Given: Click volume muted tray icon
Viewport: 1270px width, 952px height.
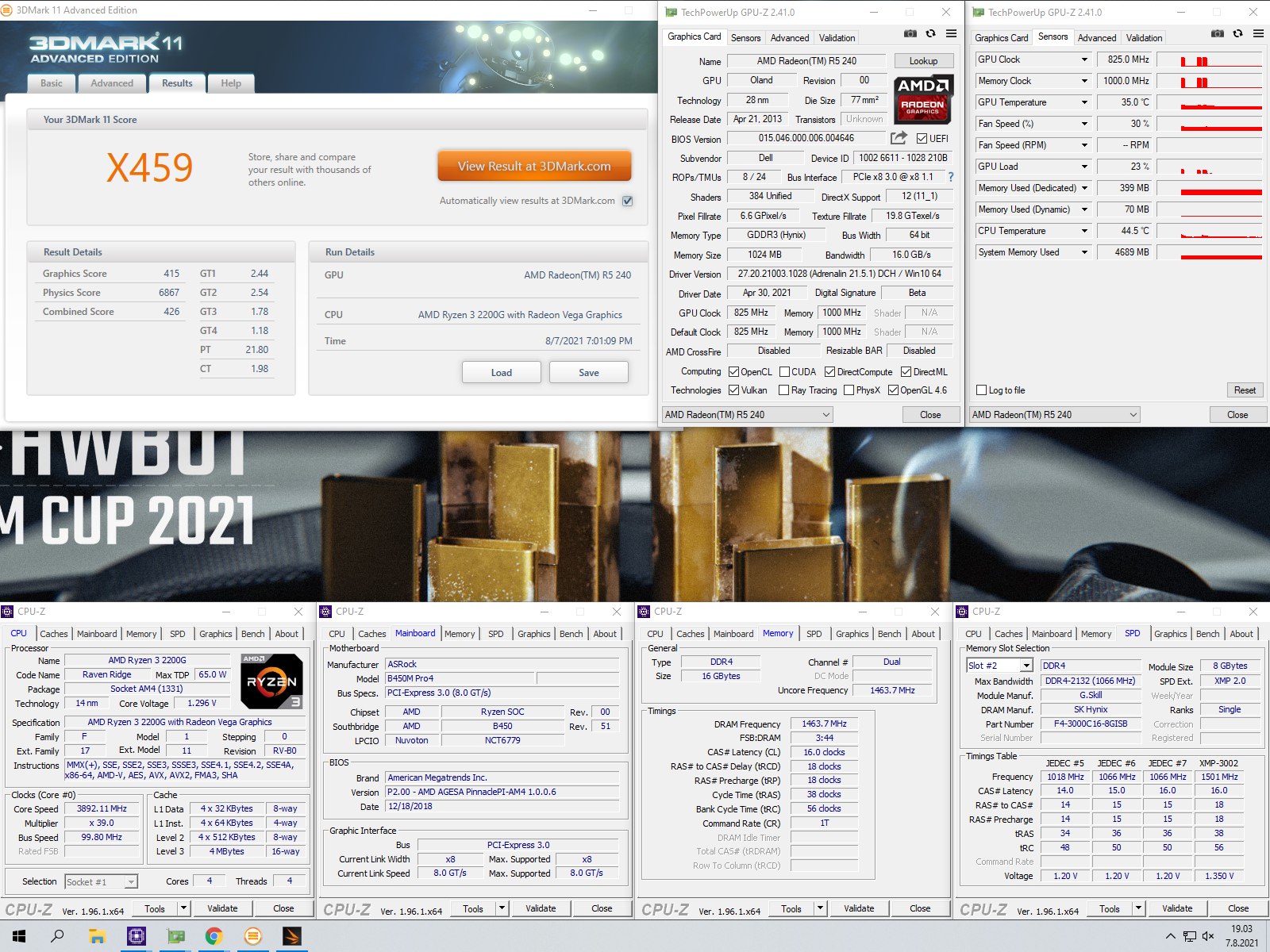Looking at the screenshot, I should (x=1208, y=936).
